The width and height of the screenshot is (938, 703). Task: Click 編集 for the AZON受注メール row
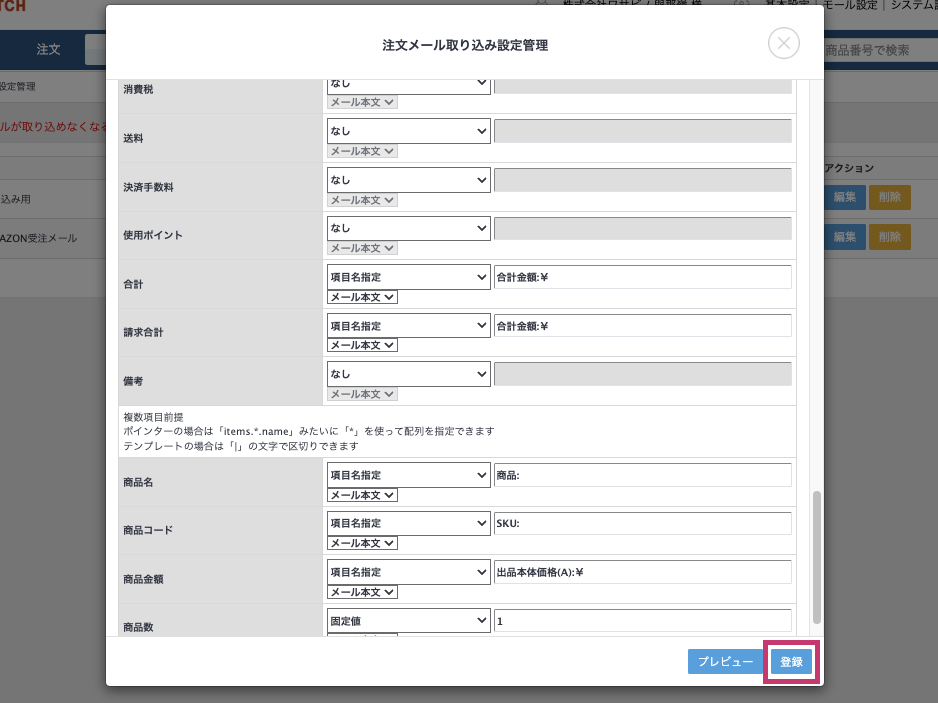pos(845,237)
